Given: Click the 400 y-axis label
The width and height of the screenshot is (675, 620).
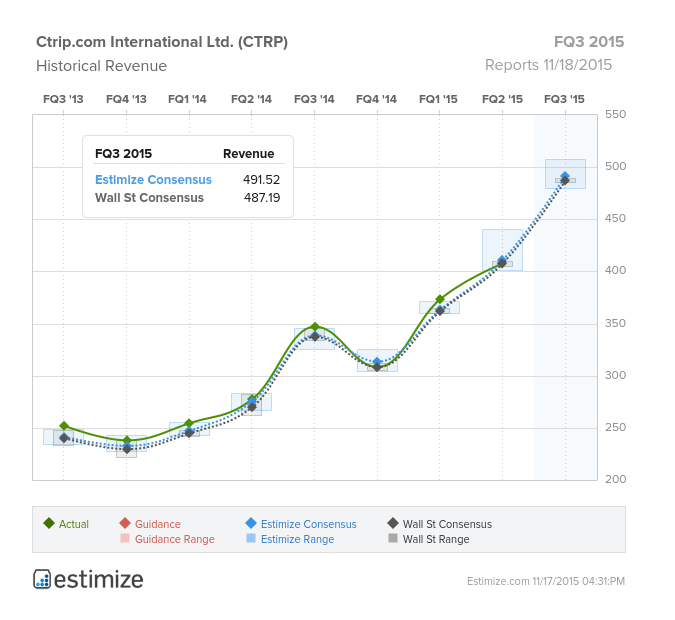Looking at the screenshot, I should click(615, 271).
